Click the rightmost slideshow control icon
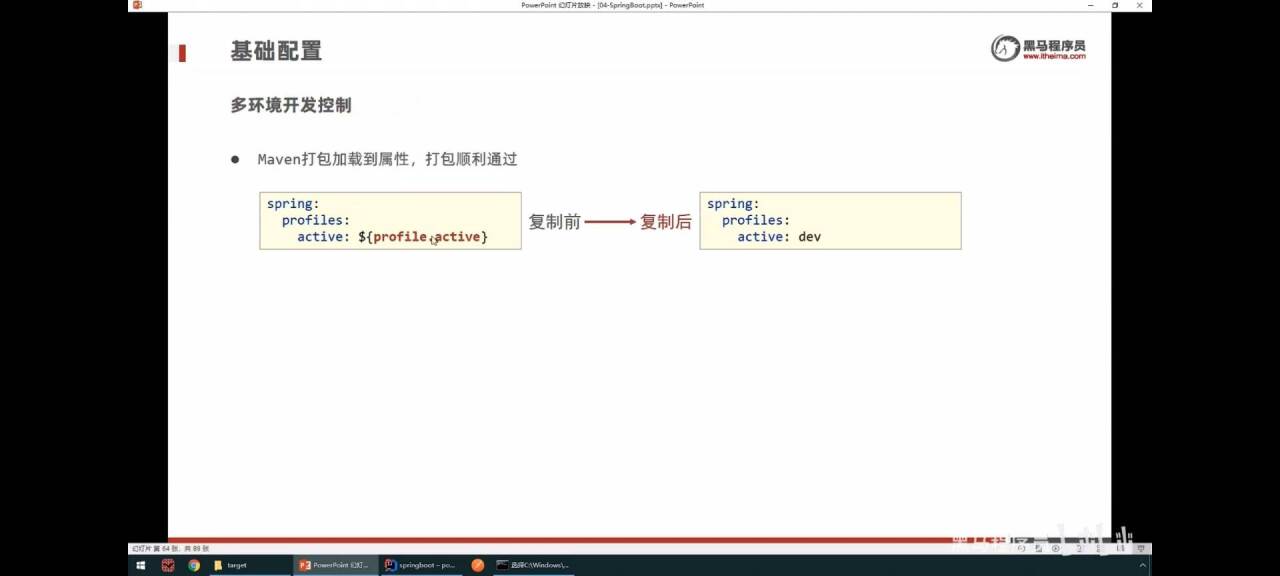Viewport: 1280px width, 576px height. (1141, 548)
